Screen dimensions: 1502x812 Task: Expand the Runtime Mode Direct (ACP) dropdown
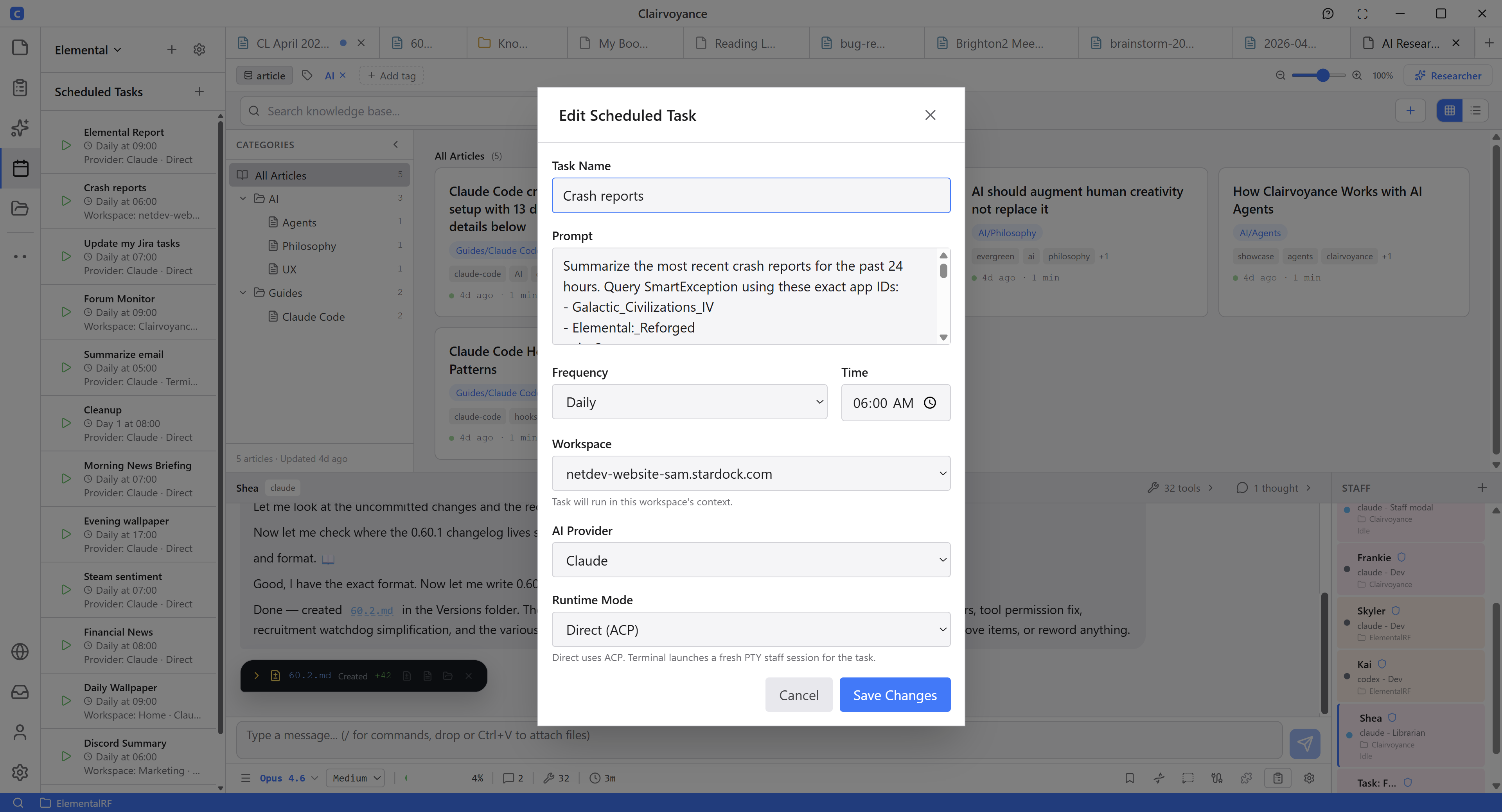[751, 630]
